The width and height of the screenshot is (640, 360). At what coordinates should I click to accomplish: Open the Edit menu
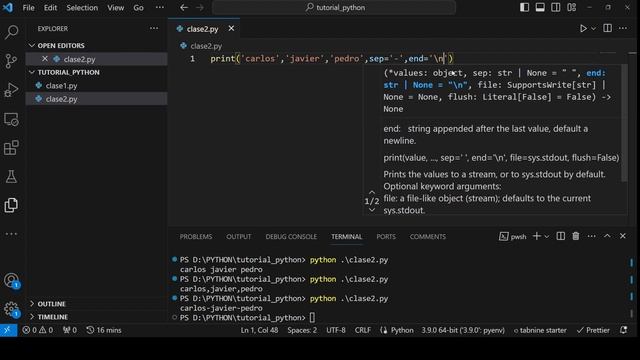[51, 7]
